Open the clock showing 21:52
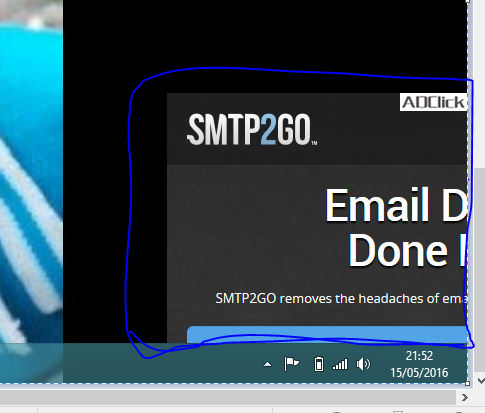Screen dimensions: 485x413 (419, 356)
